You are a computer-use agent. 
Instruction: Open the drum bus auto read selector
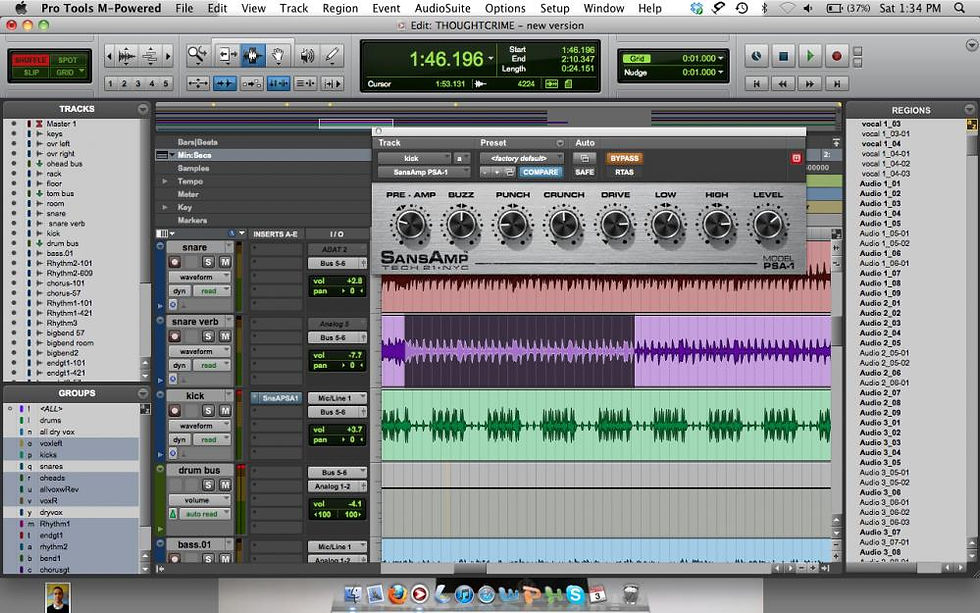[204, 514]
